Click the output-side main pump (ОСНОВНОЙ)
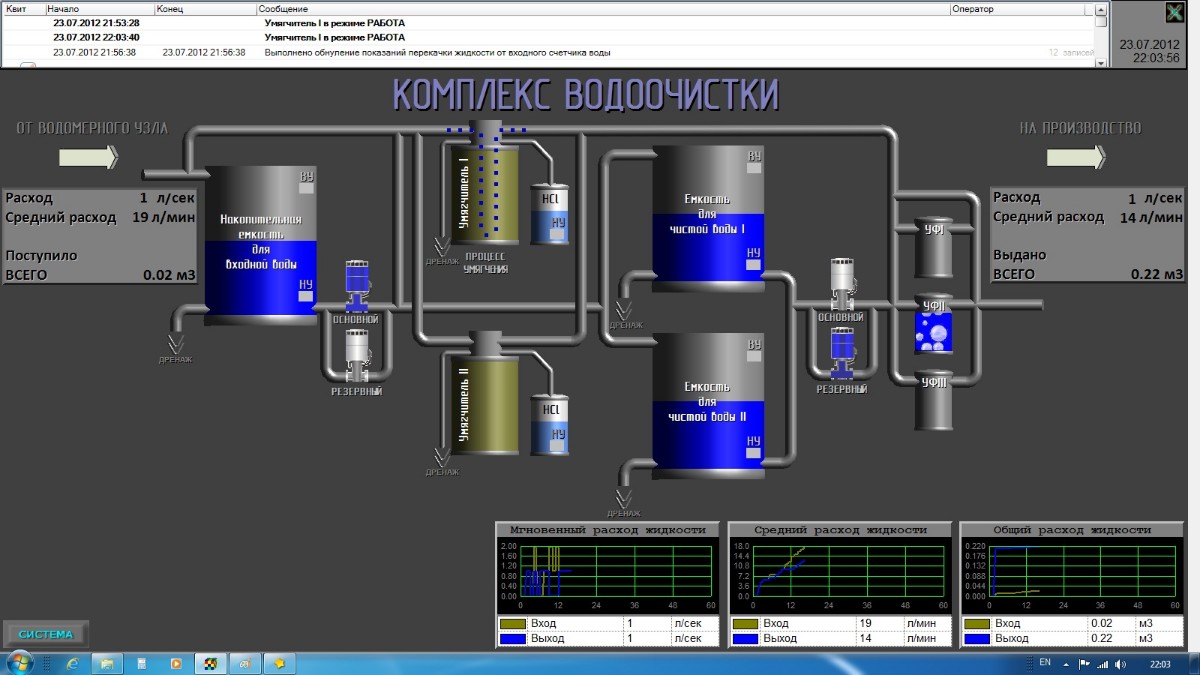The image size is (1200, 675). (841, 284)
